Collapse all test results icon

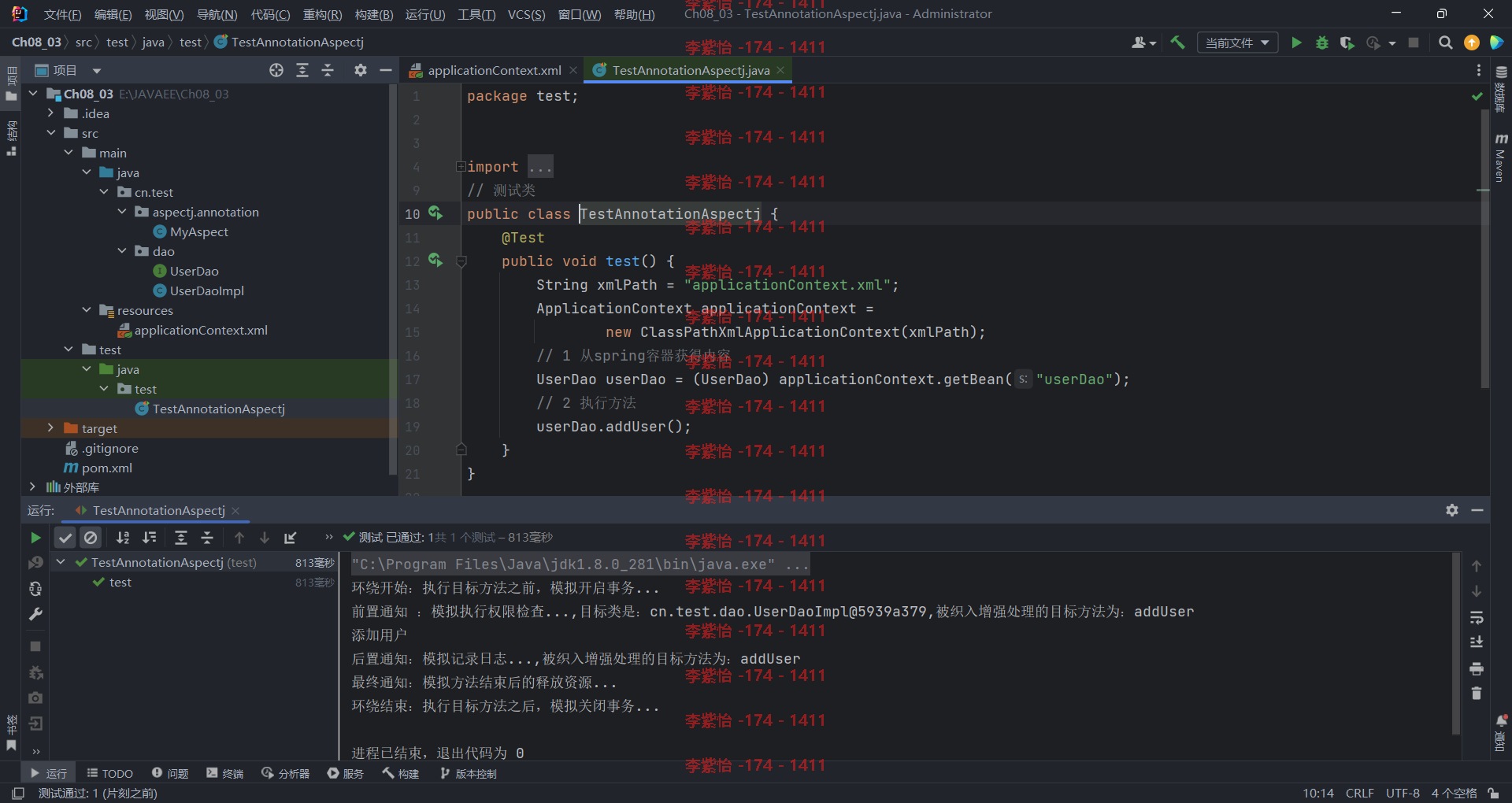tap(207, 538)
